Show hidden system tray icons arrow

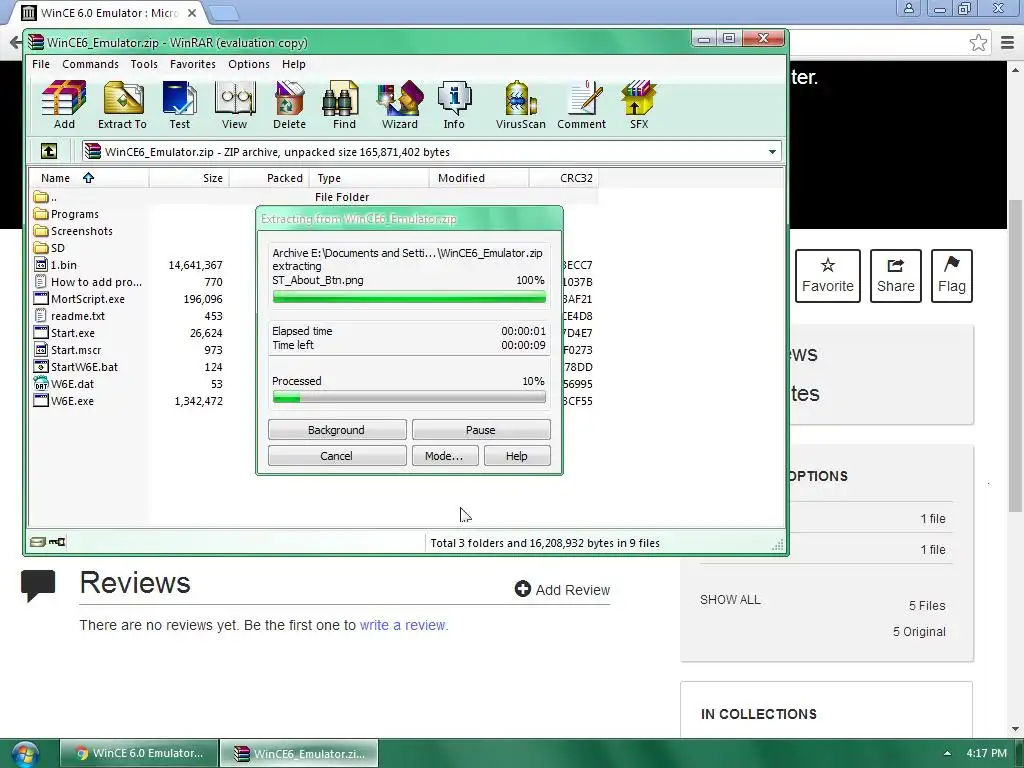tap(947, 753)
